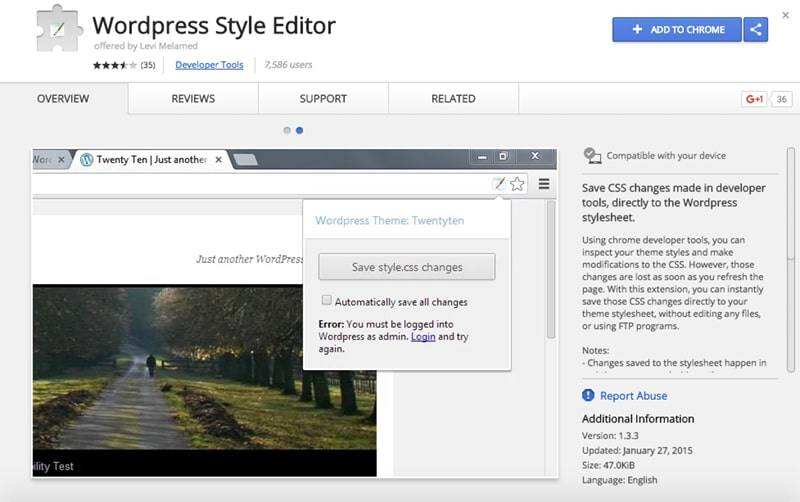Image resolution: width=800 pixels, height=502 pixels.
Task: Enable Automatically save all changes checkbox
Action: [x=326, y=300]
